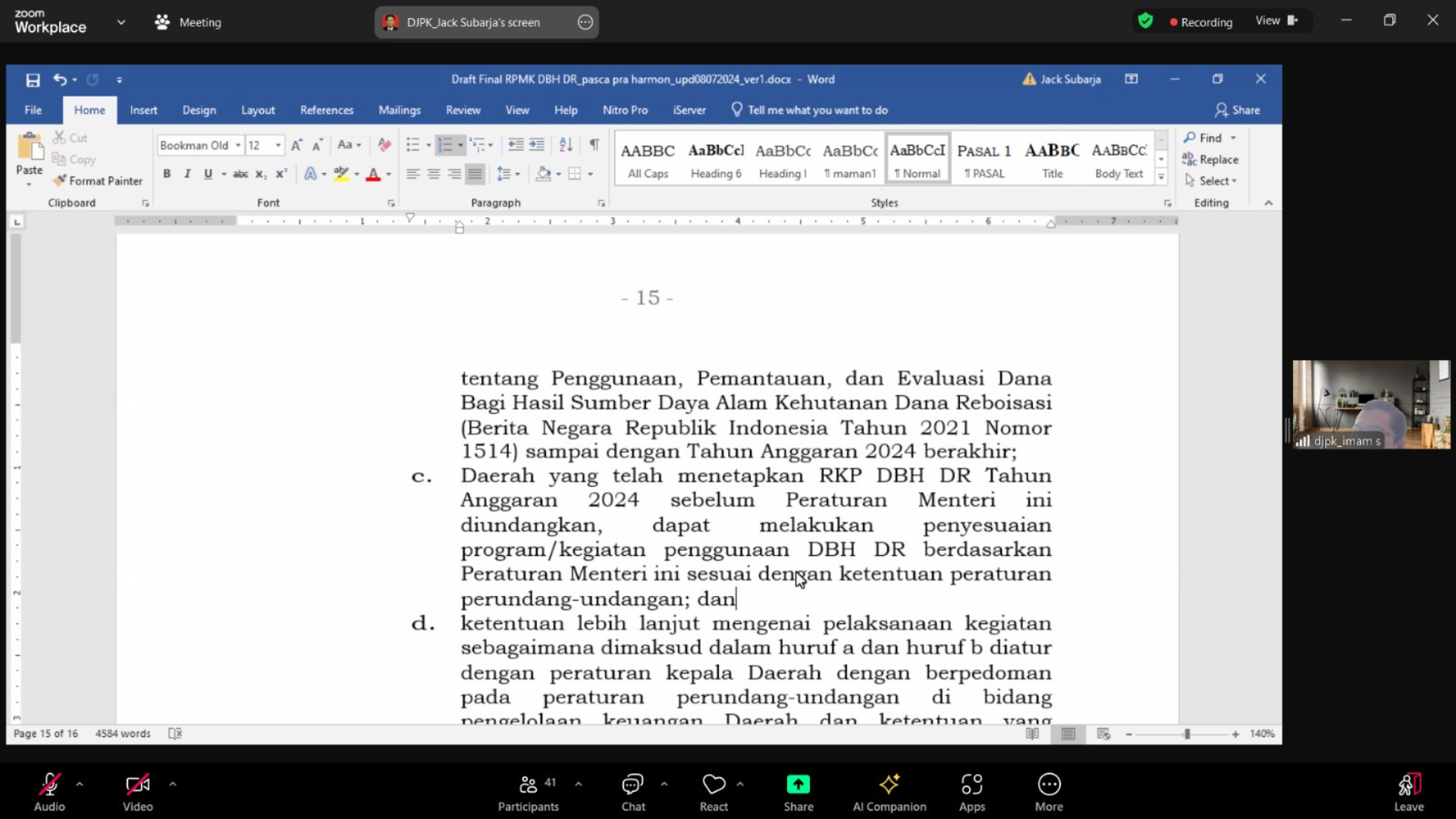
Task: Toggle justify paragraph alignment
Action: tap(475, 174)
